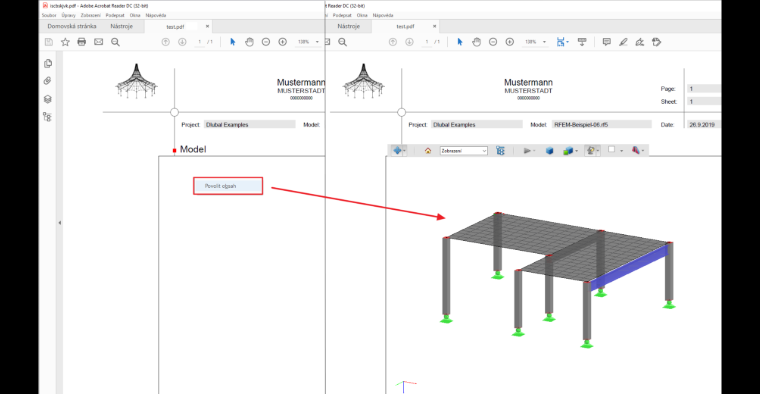Screen dimensions: 760x394
Task: Switch to Nástroje tab in left window
Action: (122, 26)
